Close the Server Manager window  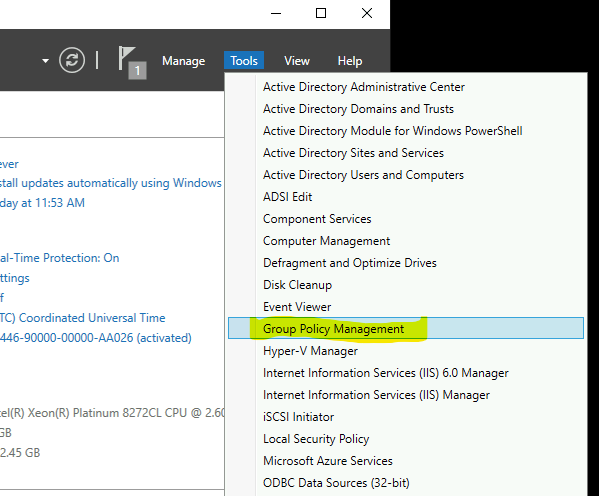(x=367, y=13)
